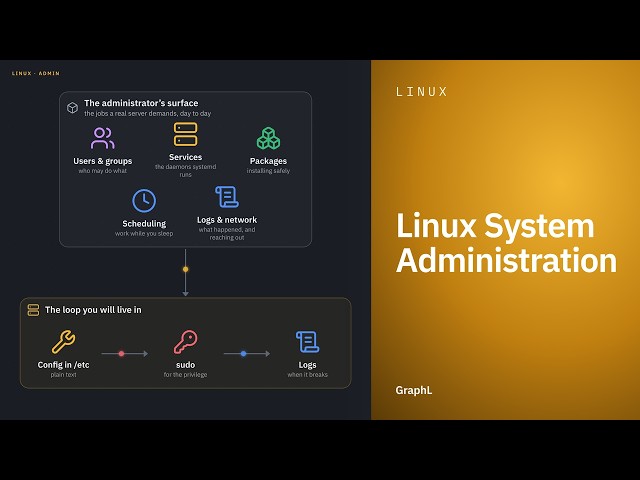Click the 'LINUX · ADMIN' tag
640x480 pixels.
36,73
